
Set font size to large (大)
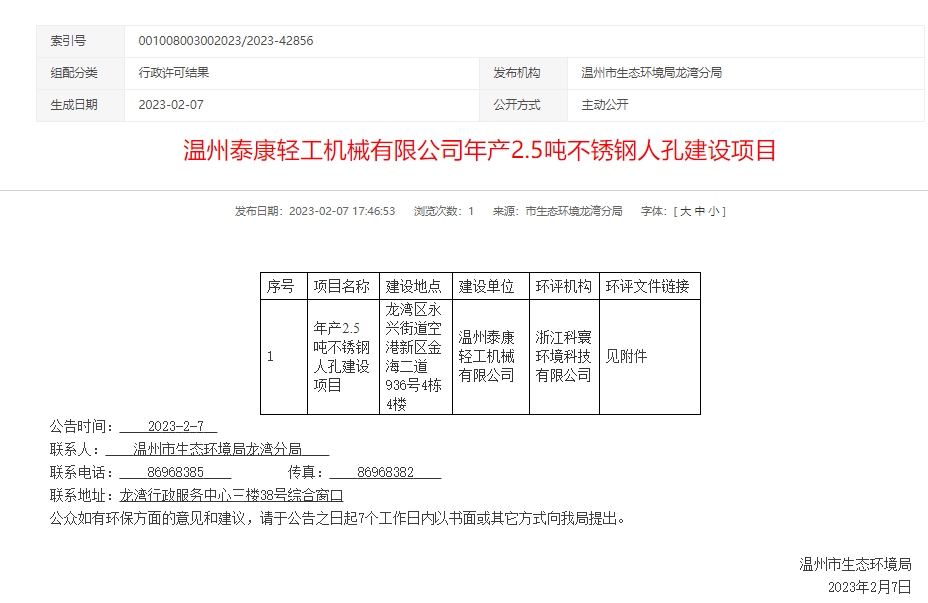pyautogui.click(x=686, y=211)
